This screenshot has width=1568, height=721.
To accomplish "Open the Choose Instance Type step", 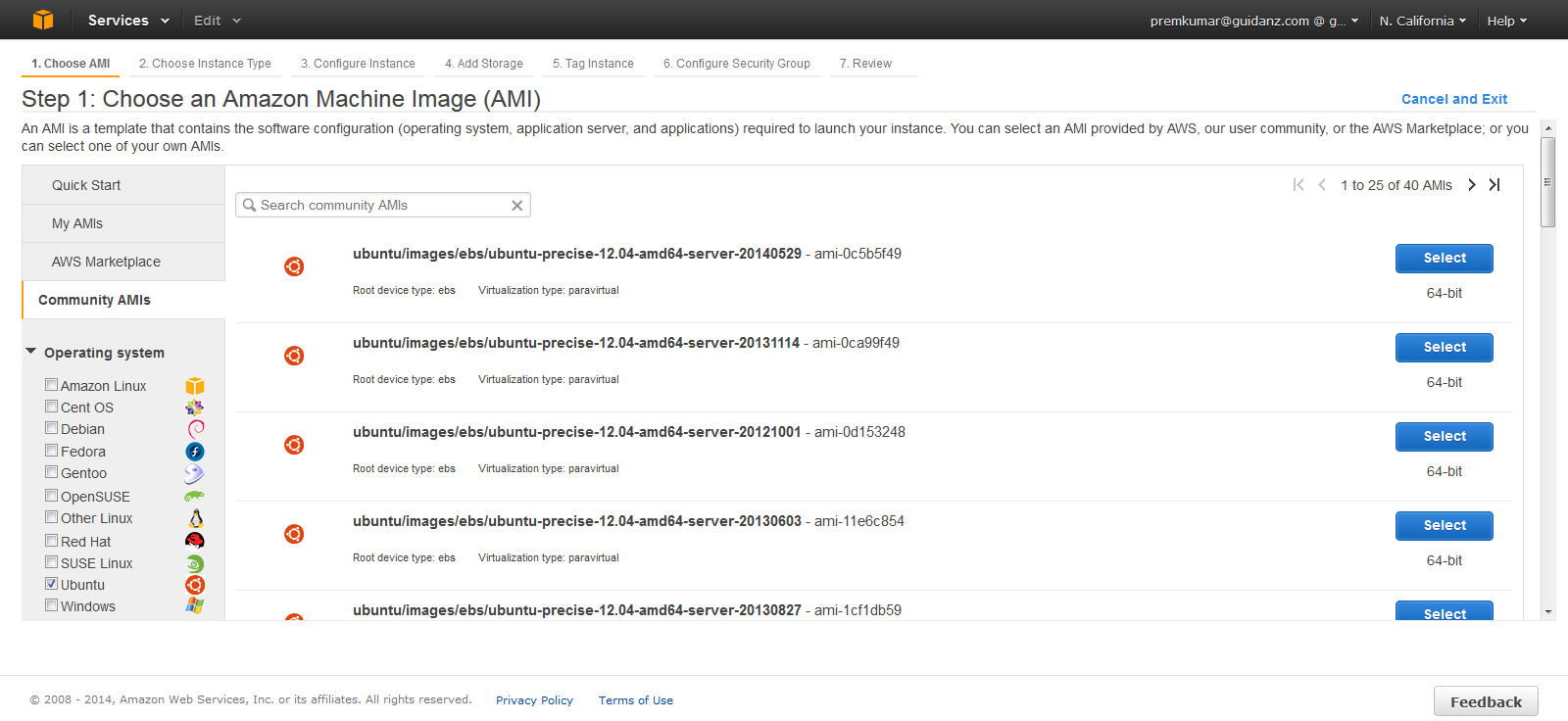I will tap(205, 64).
